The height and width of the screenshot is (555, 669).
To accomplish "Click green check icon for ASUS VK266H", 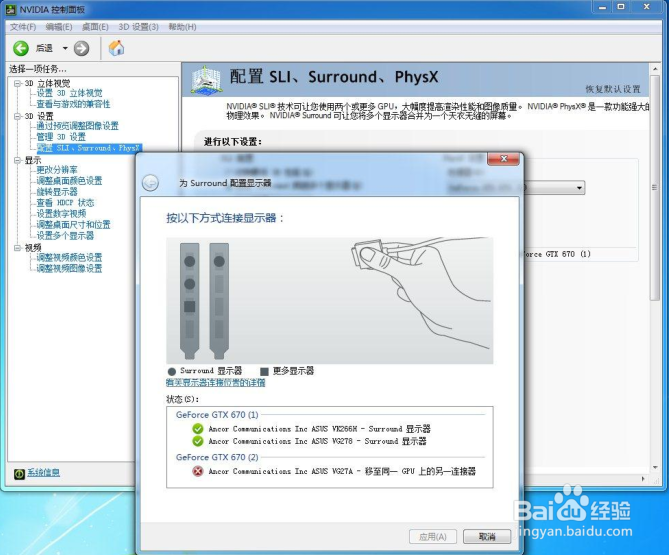I will pyautogui.click(x=198, y=429).
